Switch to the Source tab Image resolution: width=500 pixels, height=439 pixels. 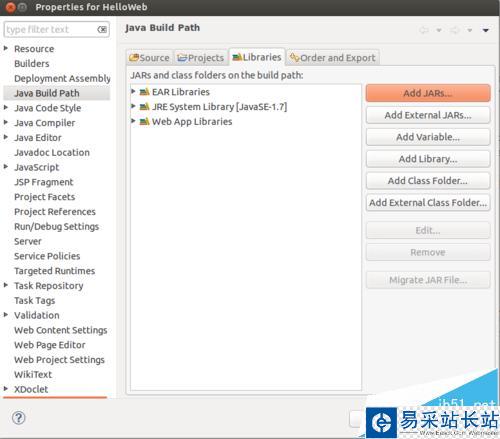tap(149, 58)
